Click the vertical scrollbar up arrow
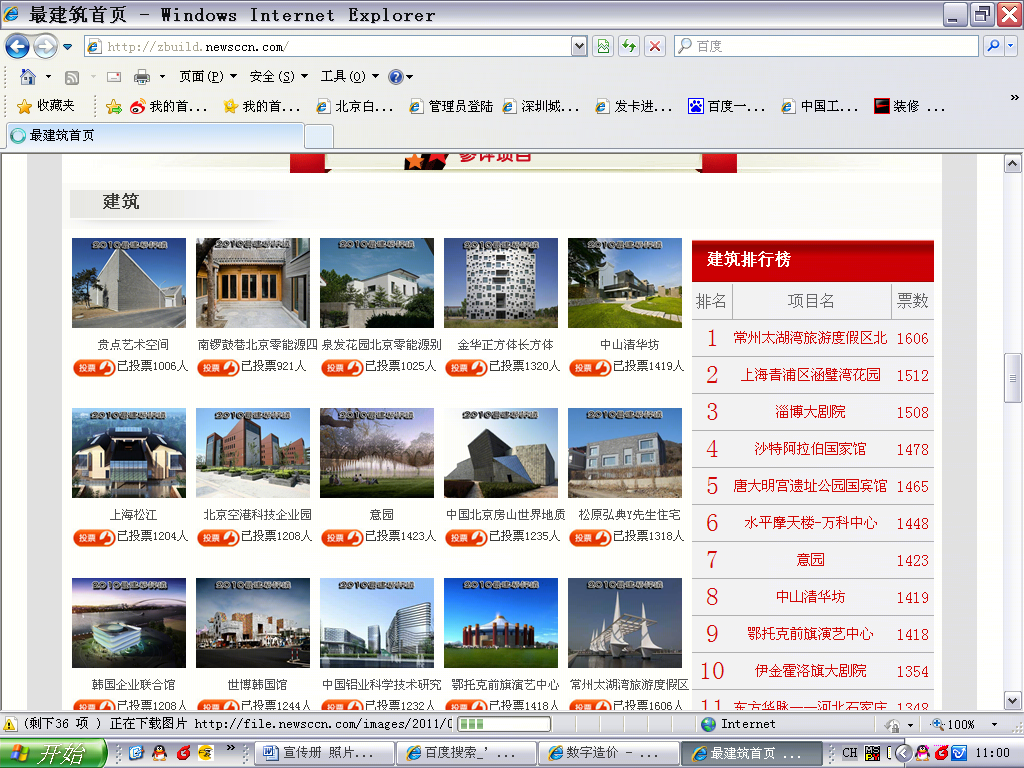 pyautogui.click(x=1012, y=163)
